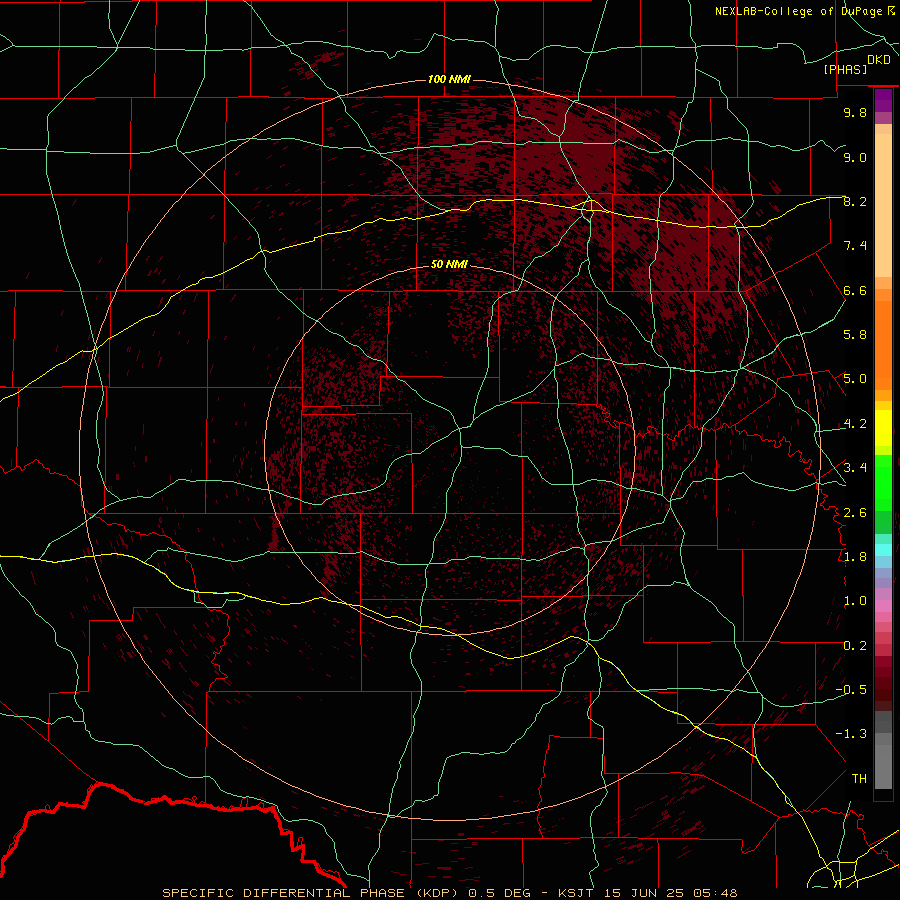Click the [PHAS] unit label
The width and height of the screenshot is (900, 900).
click(845, 70)
